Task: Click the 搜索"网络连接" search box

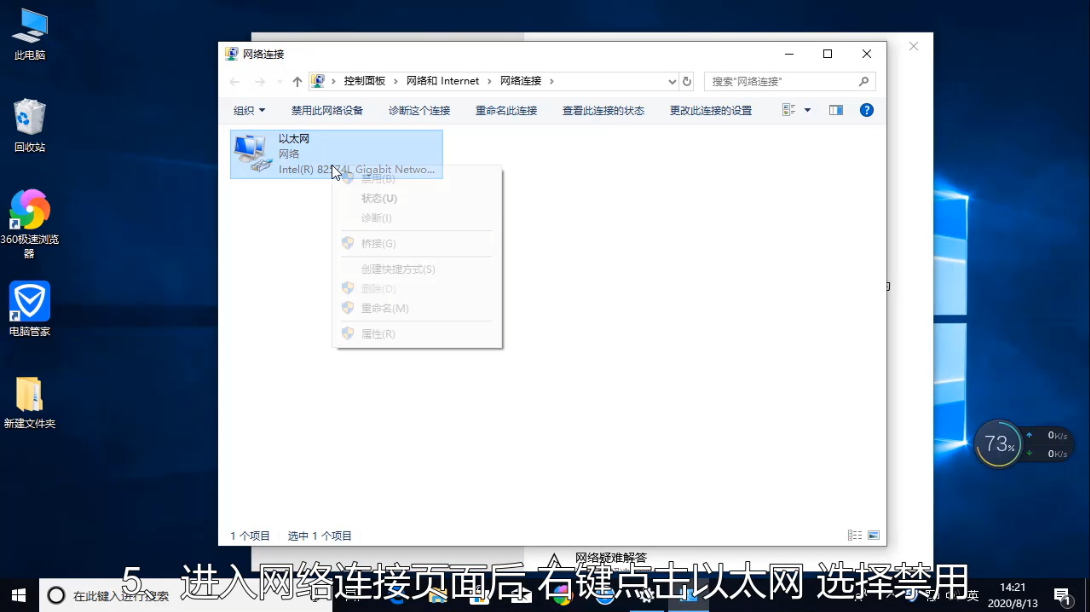Action: (781, 81)
